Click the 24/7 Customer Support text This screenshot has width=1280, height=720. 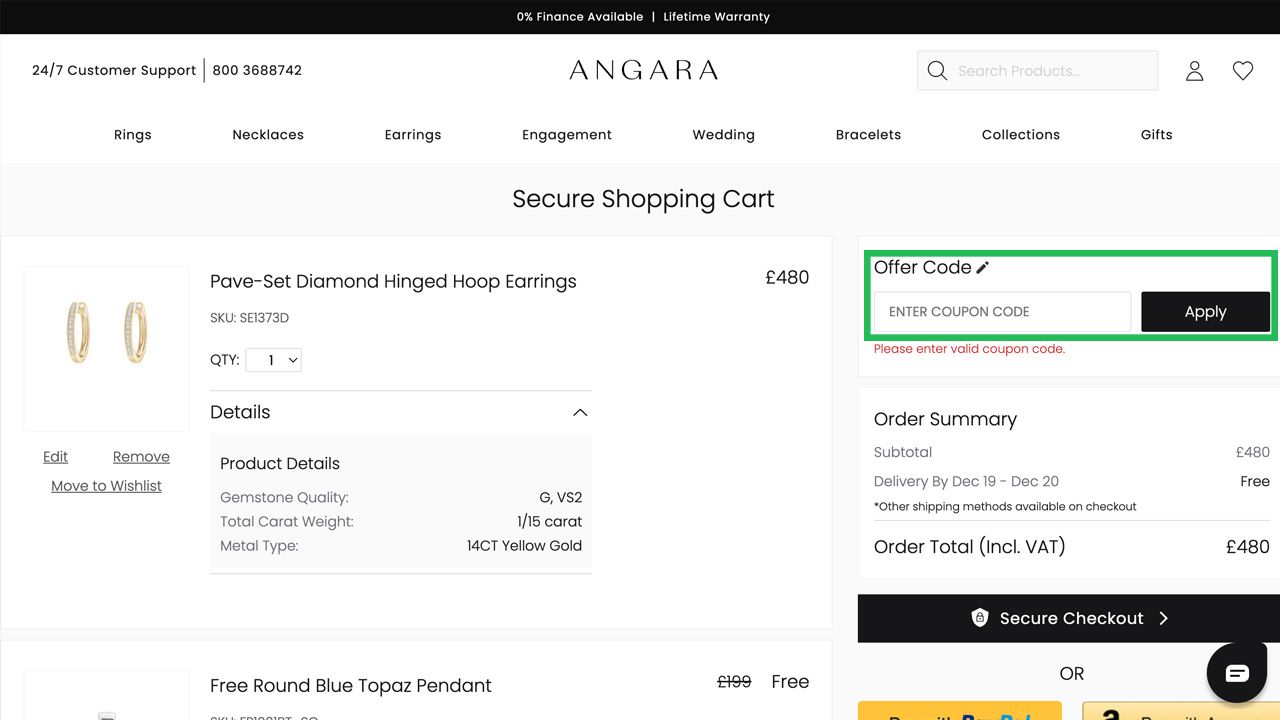click(x=114, y=70)
